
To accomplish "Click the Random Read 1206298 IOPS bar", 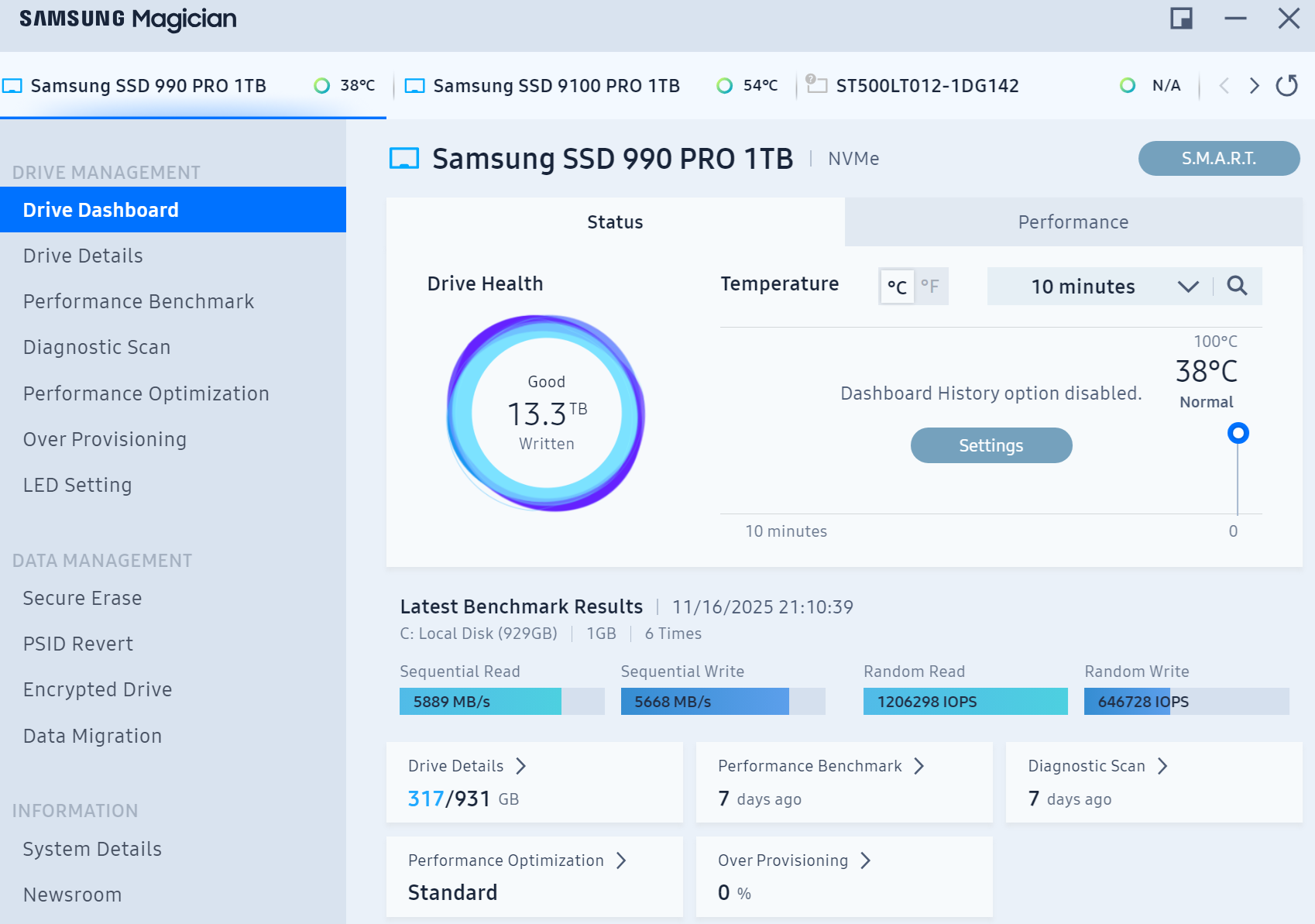I will pos(966,702).
